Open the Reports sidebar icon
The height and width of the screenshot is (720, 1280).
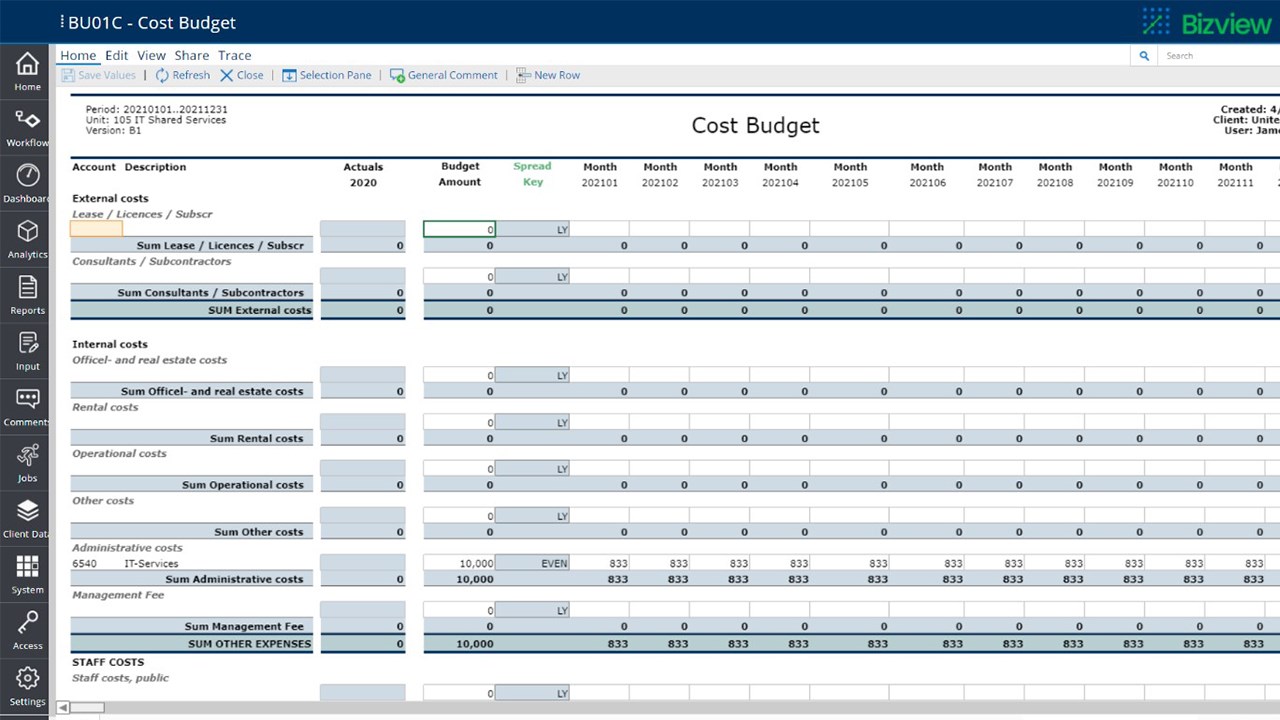pyautogui.click(x=27, y=288)
